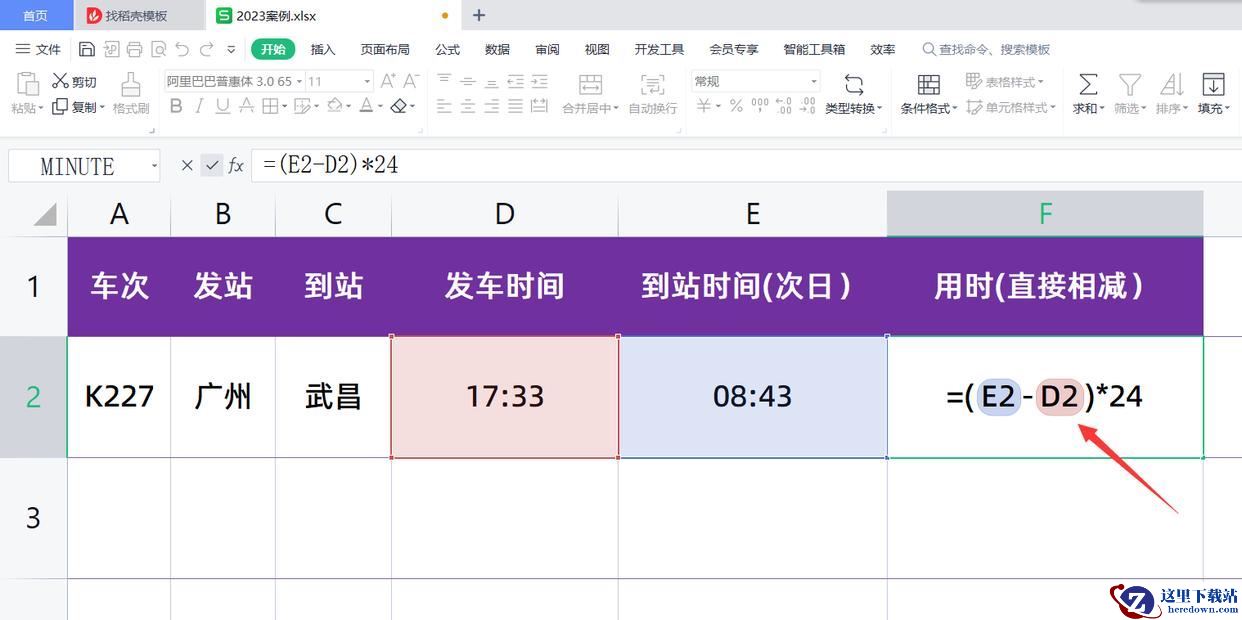Toggle right text alignment
The image size is (1242, 620).
[491, 106]
